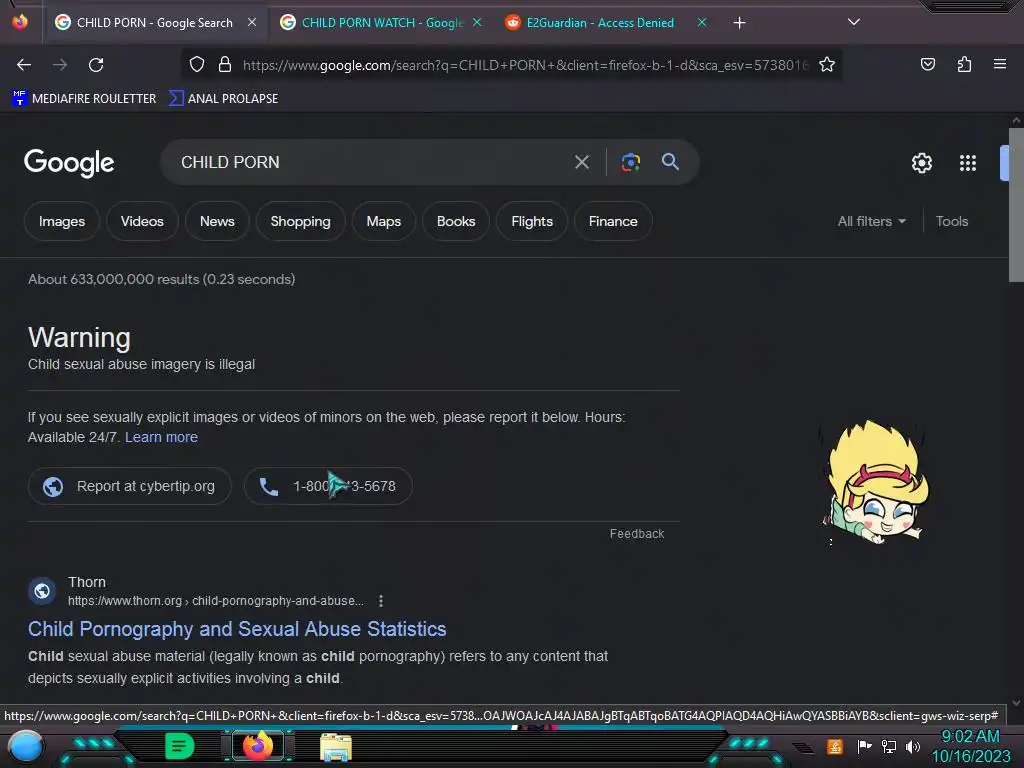Open the clock showing 9:02 AM
Image resolution: width=1024 pixels, height=768 pixels.
click(x=970, y=746)
